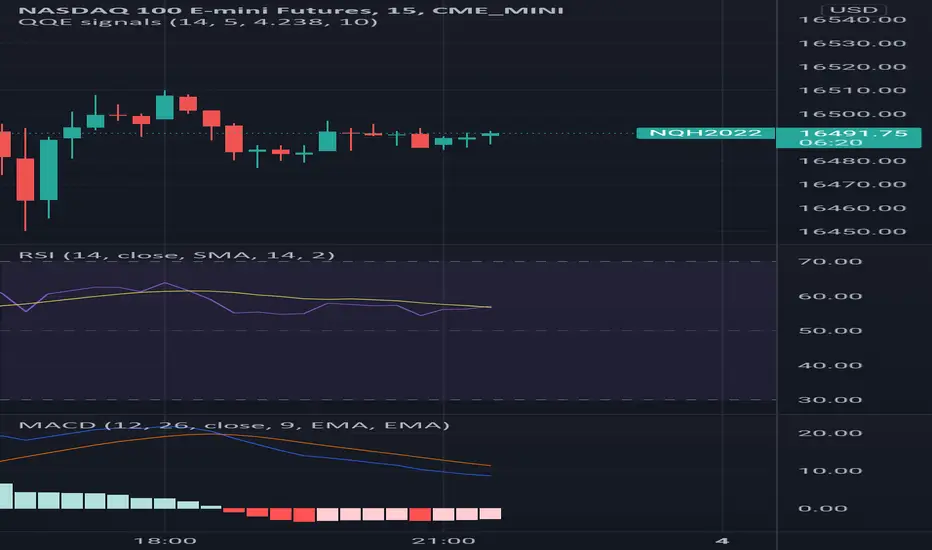Click the NASDAQ 100 E-mini Futures chart title
932x550 pixels.
pos(291,10)
